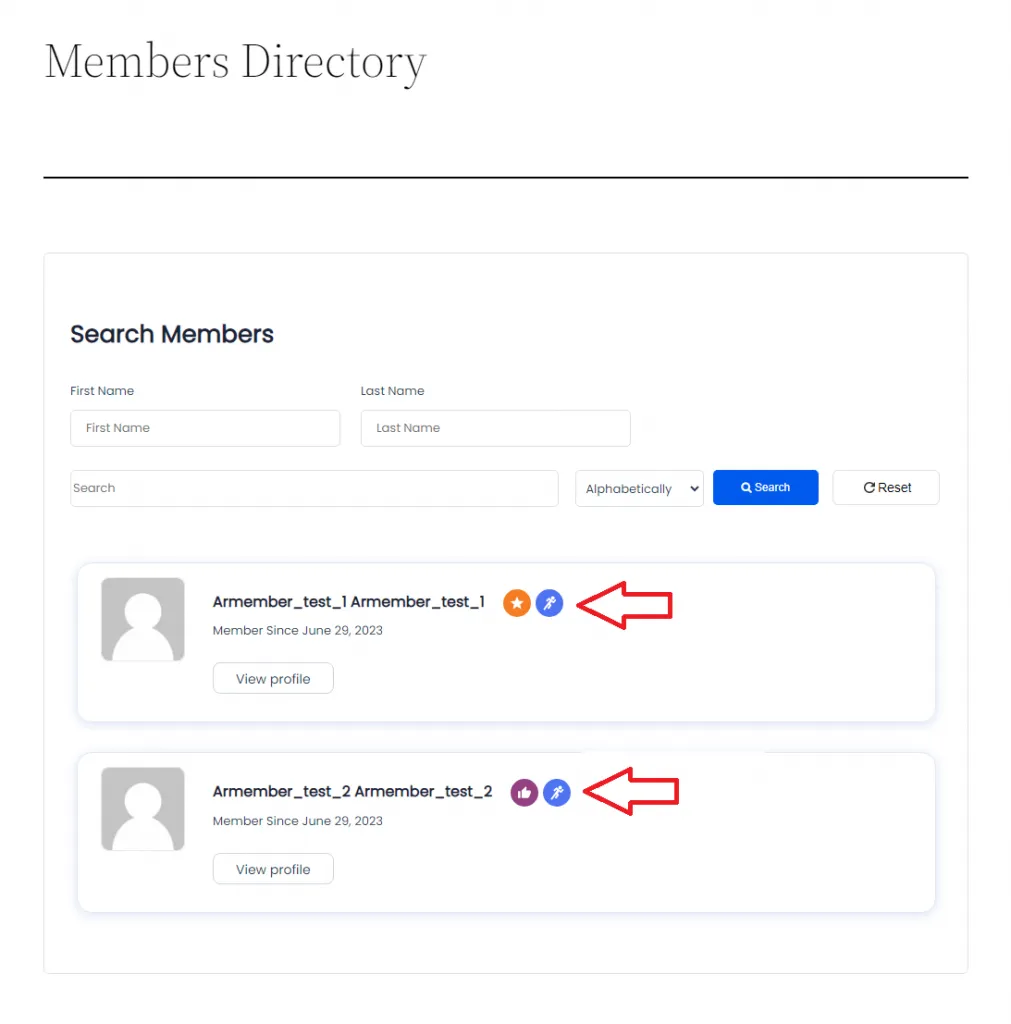Click the magnifier icon in the Search button
The image size is (1011, 1024).
click(746, 488)
